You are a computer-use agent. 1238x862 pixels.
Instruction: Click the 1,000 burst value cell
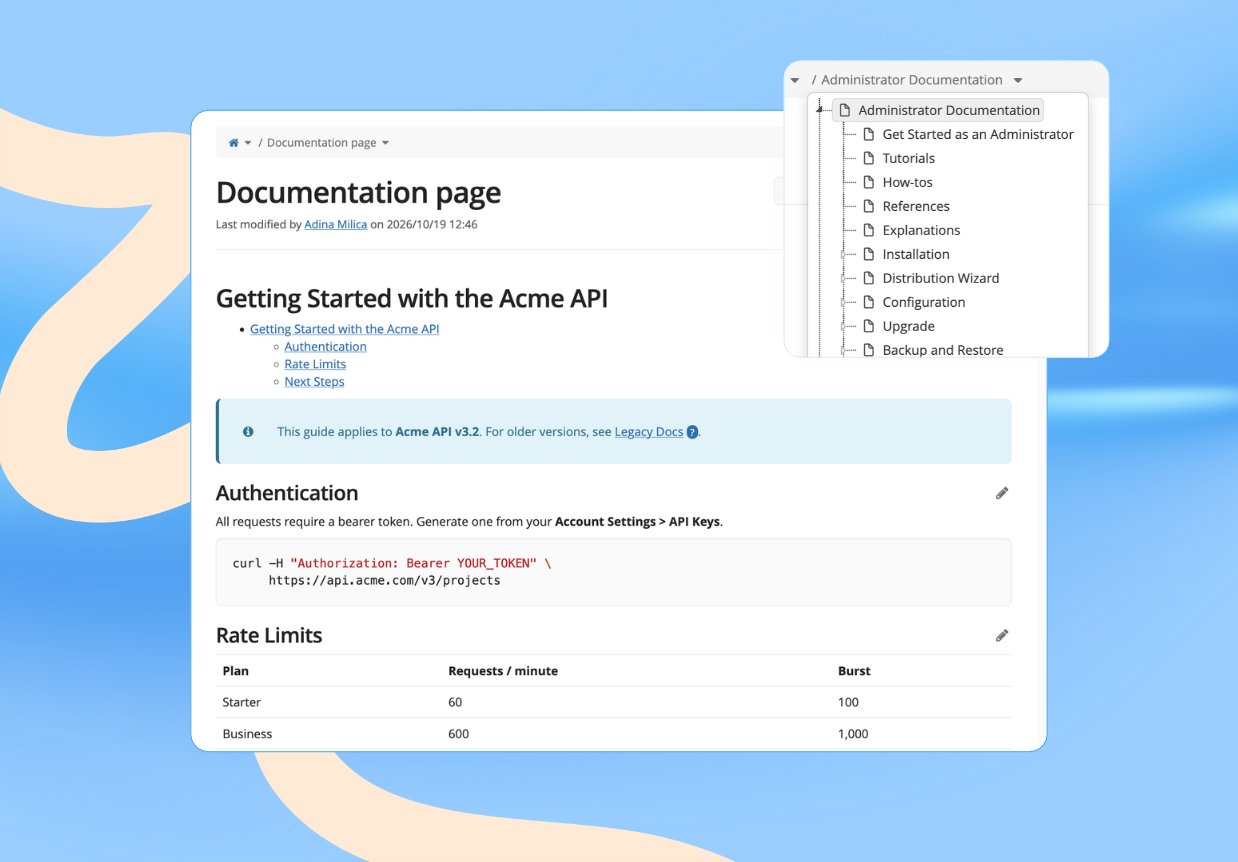(x=853, y=734)
